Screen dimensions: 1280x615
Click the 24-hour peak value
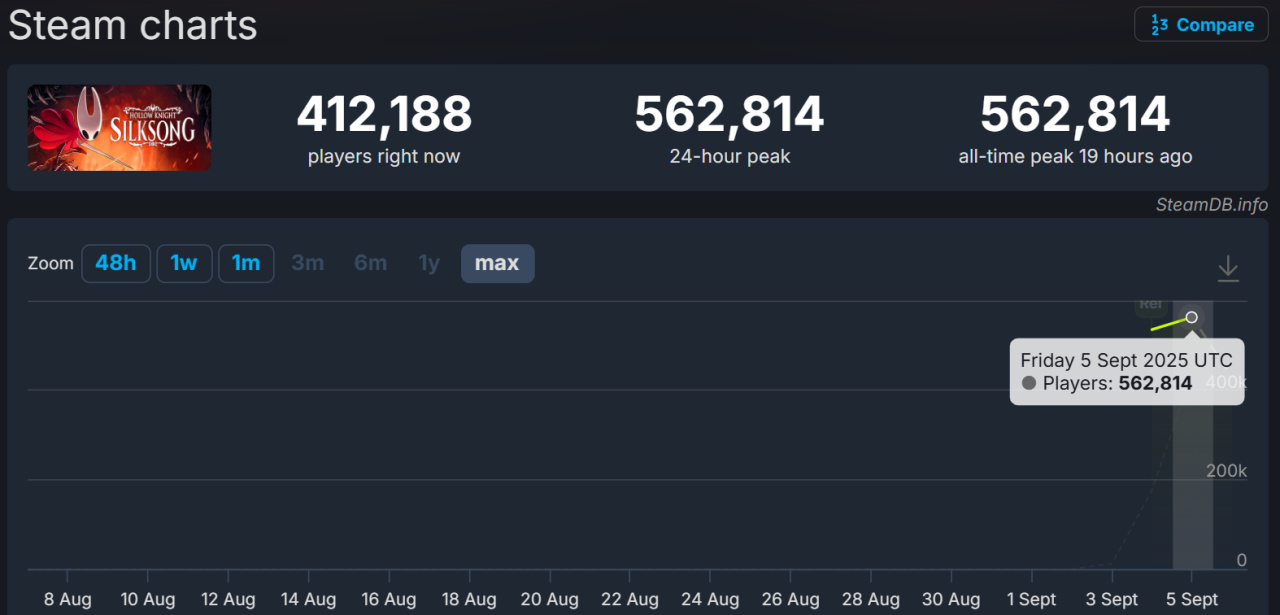coord(730,114)
